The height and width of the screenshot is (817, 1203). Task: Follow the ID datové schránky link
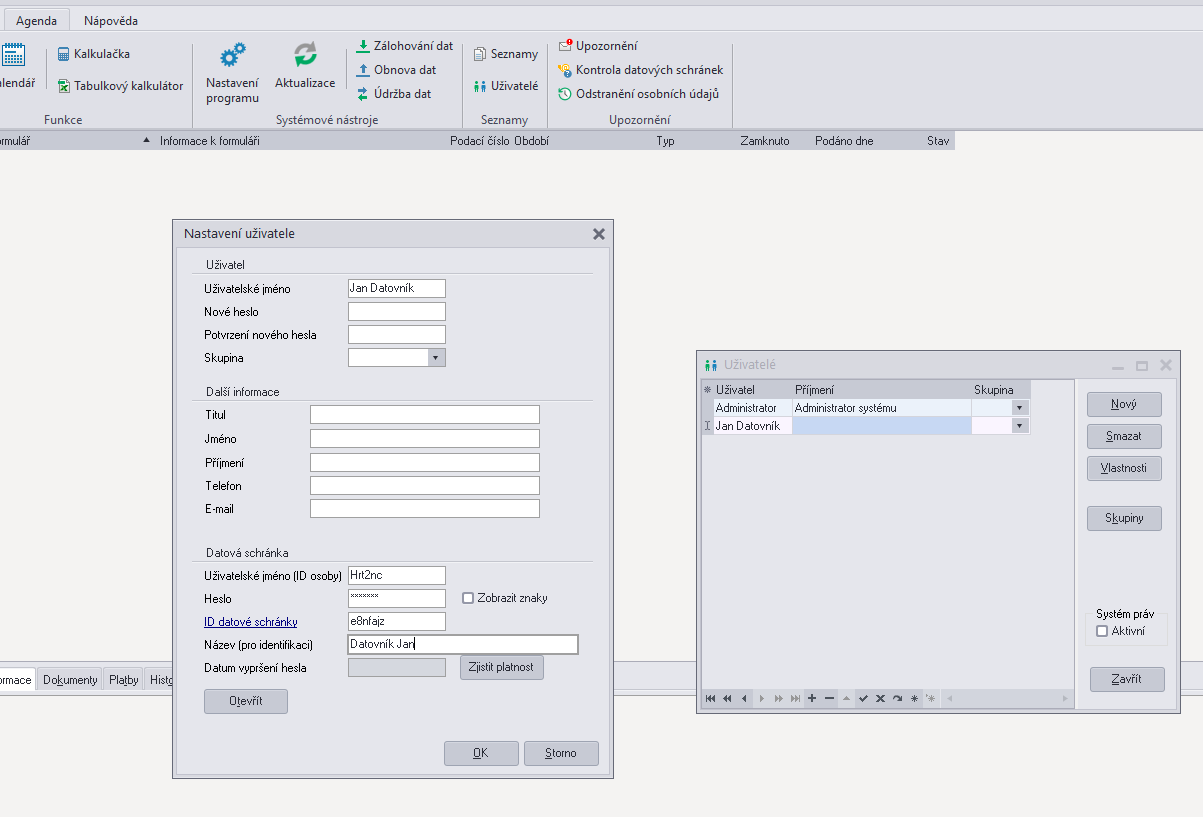point(250,622)
